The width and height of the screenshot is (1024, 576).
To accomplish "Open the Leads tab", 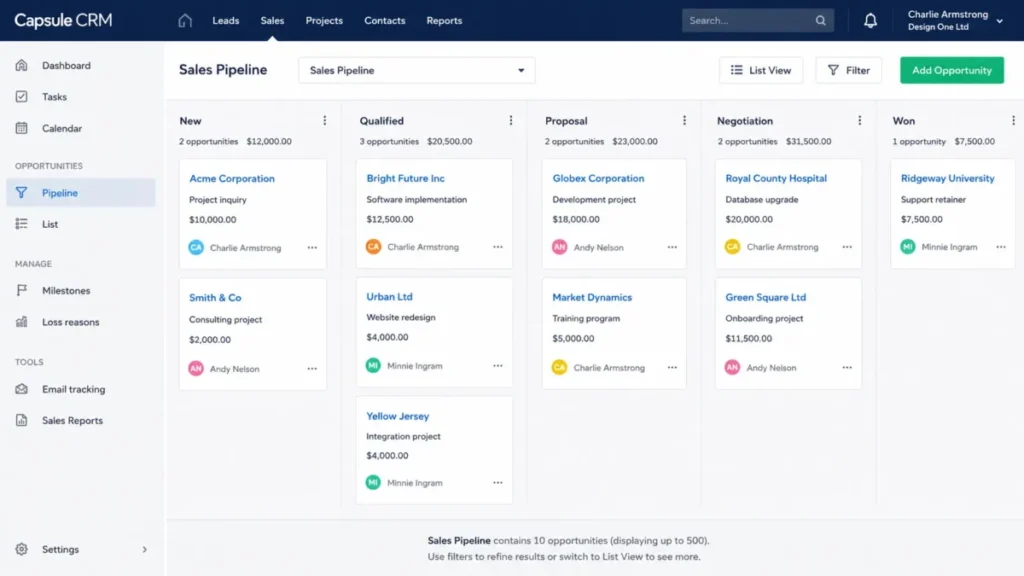I will tap(225, 21).
